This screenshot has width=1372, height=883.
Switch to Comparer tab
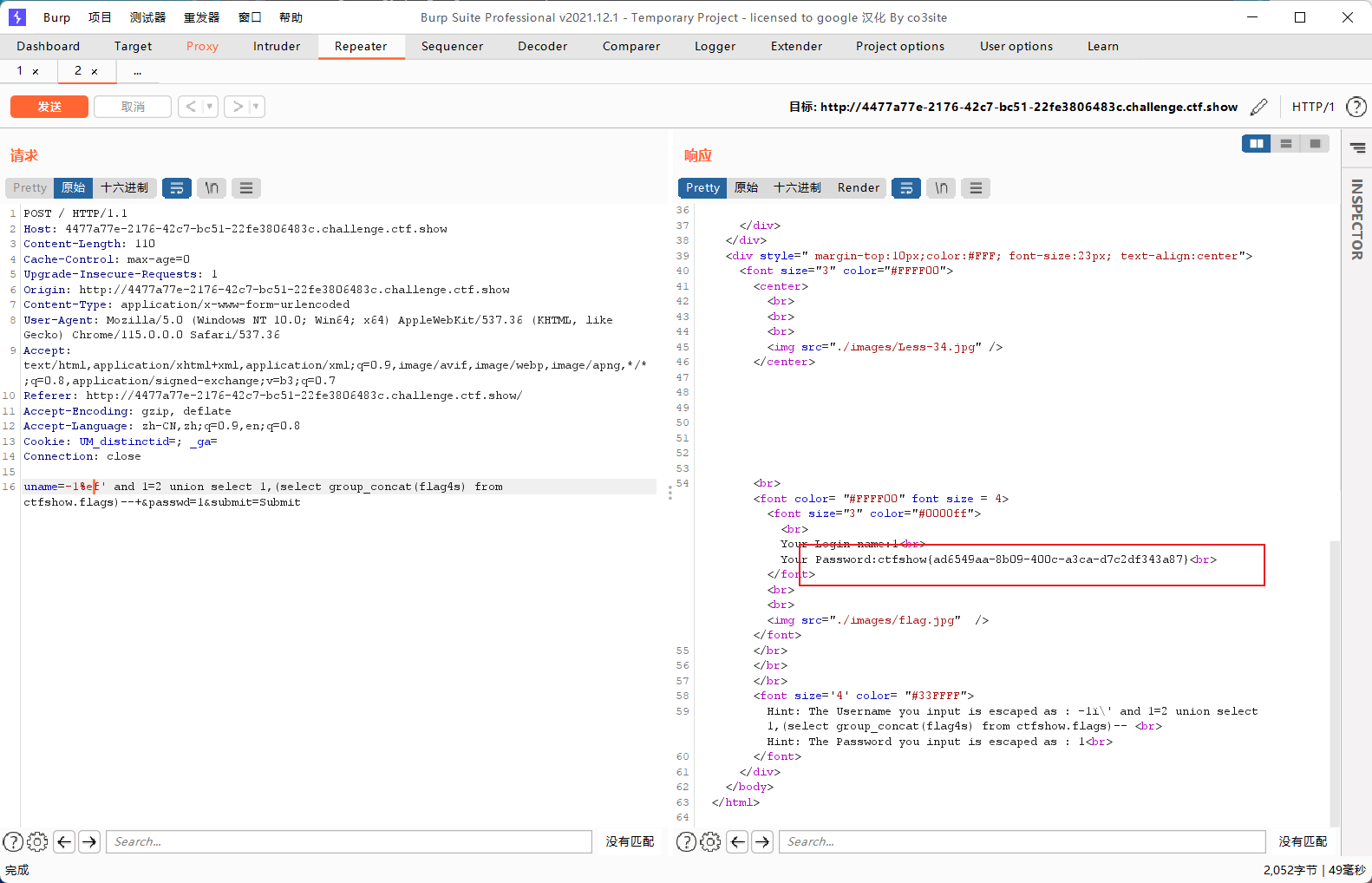[631, 46]
